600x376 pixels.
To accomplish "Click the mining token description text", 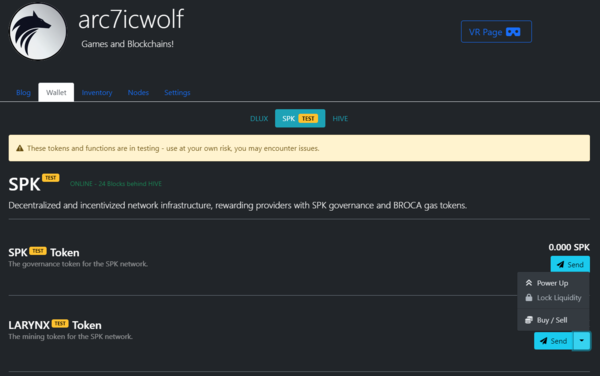I will 70,337.
